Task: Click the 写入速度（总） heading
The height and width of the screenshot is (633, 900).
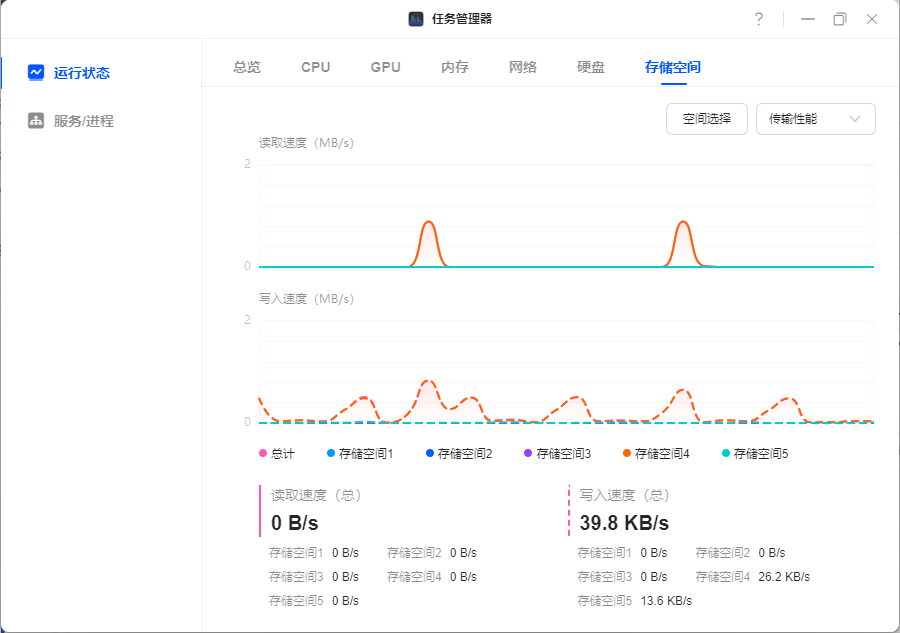Action: point(624,495)
